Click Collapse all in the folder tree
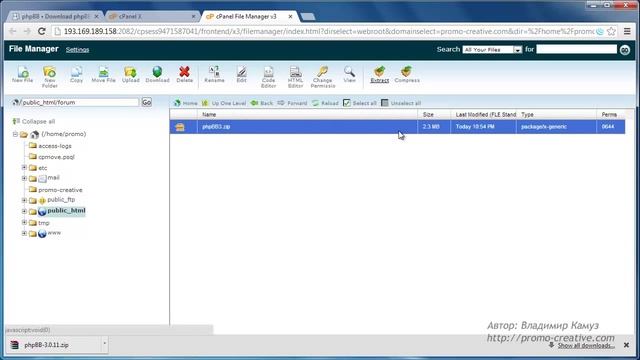The height and width of the screenshot is (360, 640). pyautogui.click(x=34, y=122)
